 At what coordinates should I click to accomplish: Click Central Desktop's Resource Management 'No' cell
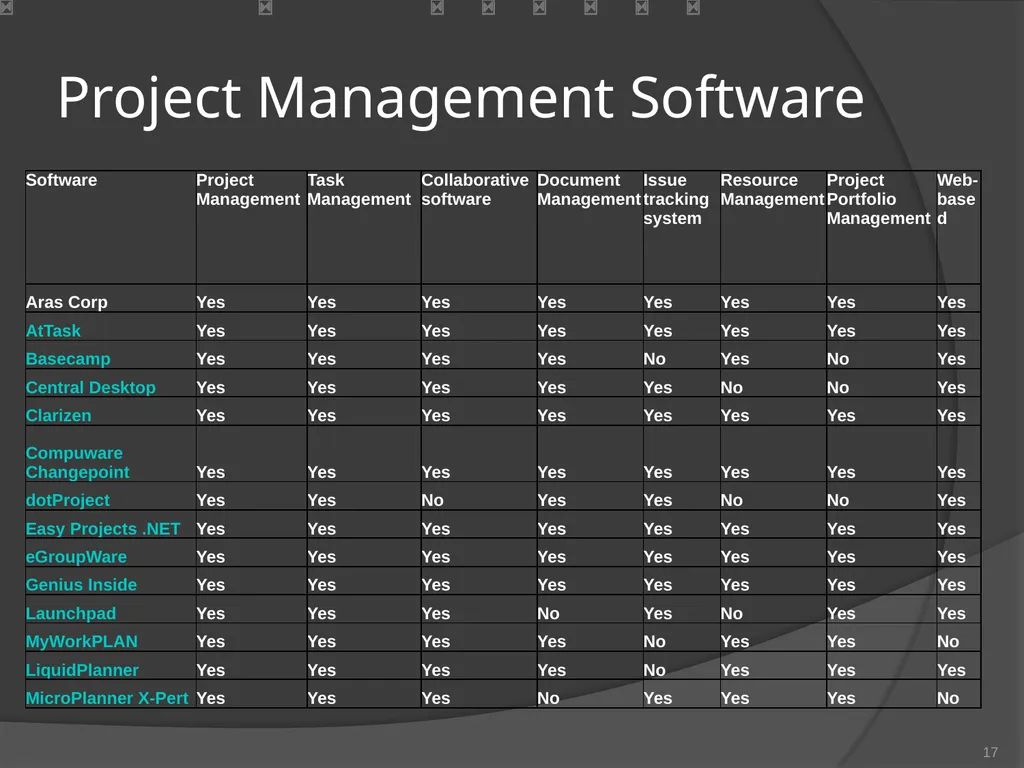click(x=773, y=383)
